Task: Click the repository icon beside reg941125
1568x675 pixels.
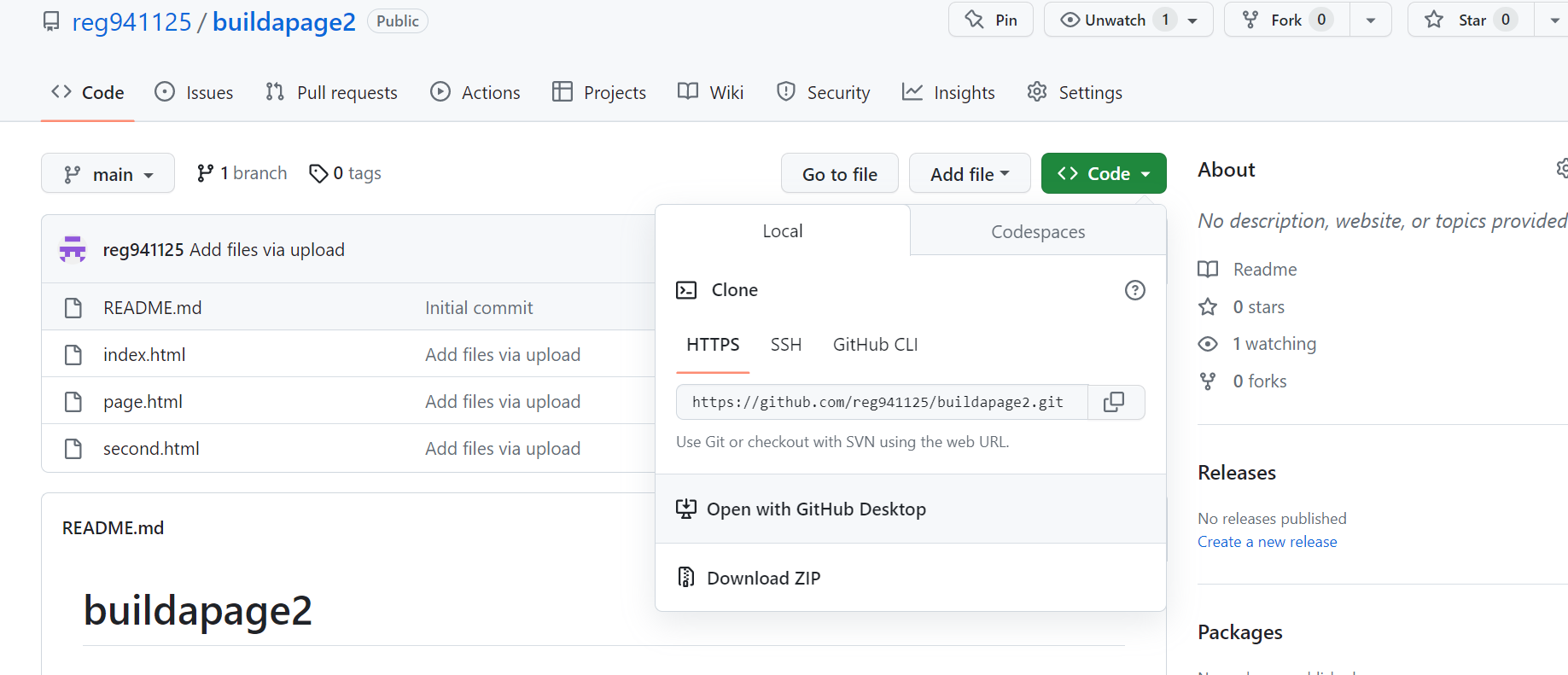Action: point(51,21)
